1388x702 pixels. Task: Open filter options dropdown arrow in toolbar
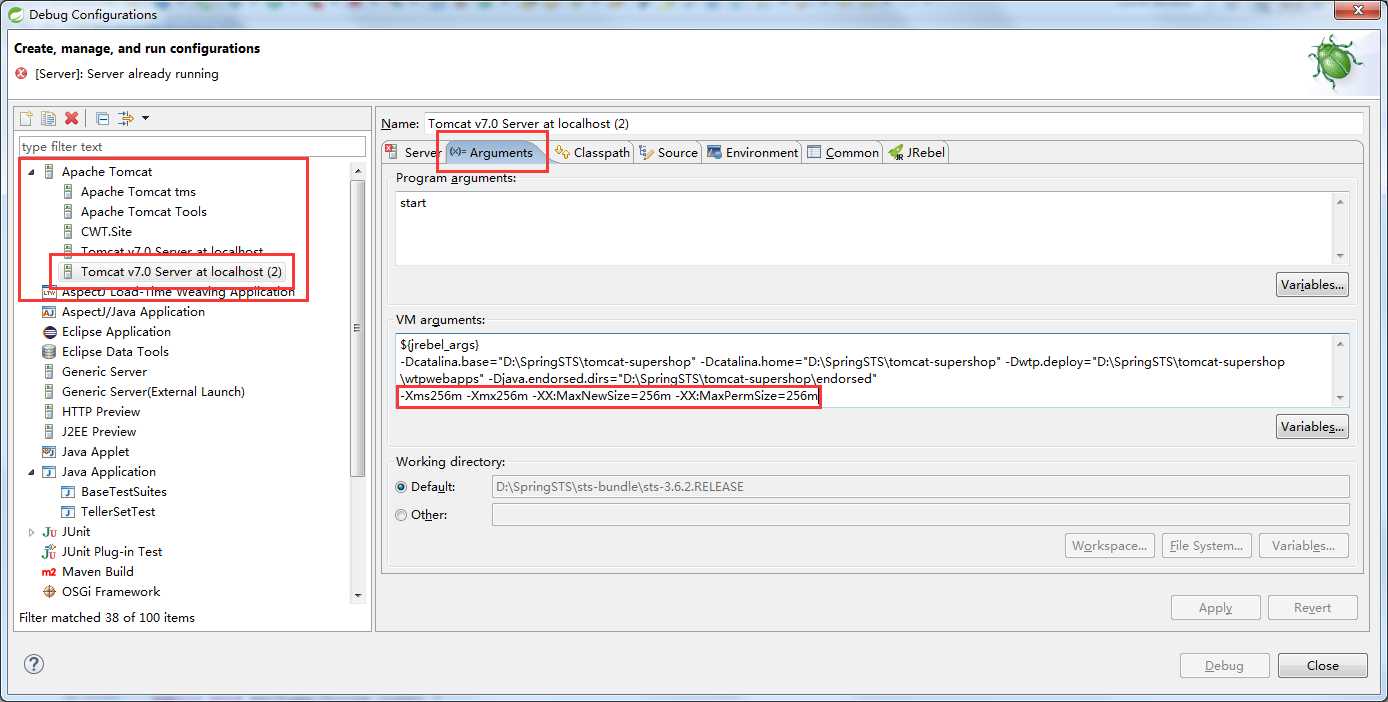146,118
